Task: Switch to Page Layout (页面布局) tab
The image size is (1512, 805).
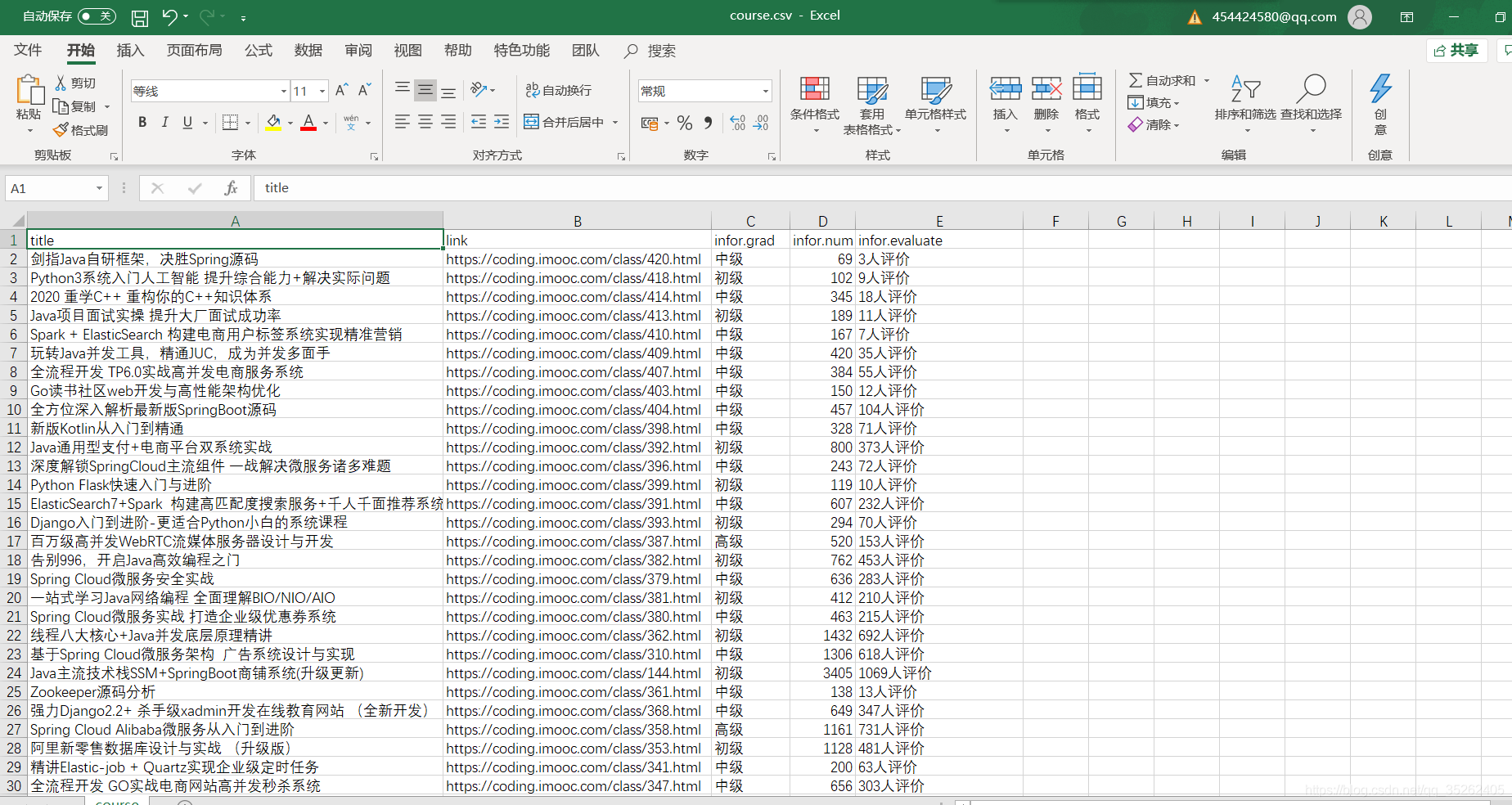Action: pos(194,51)
